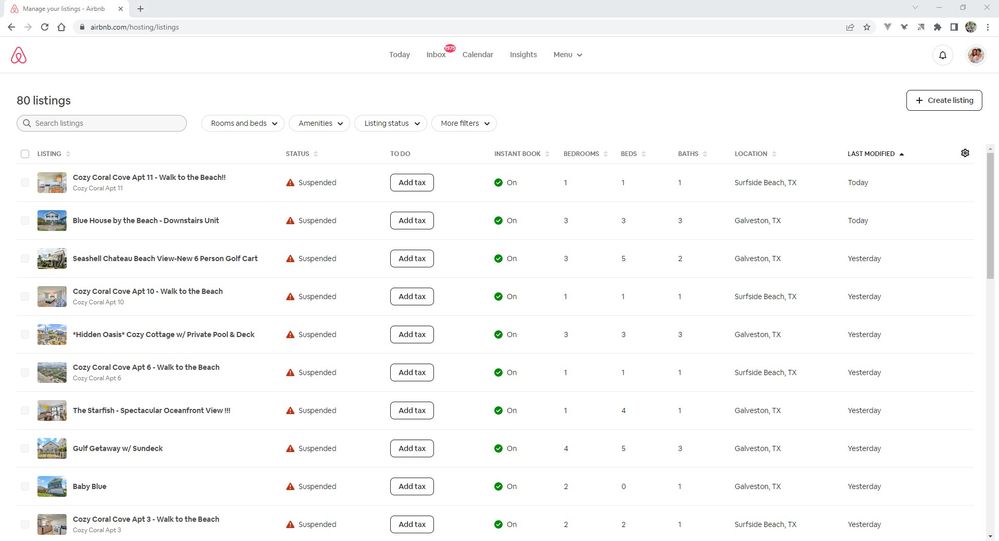999x541 pixels.
Task: Open the notifications bell
Action: pos(942,55)
